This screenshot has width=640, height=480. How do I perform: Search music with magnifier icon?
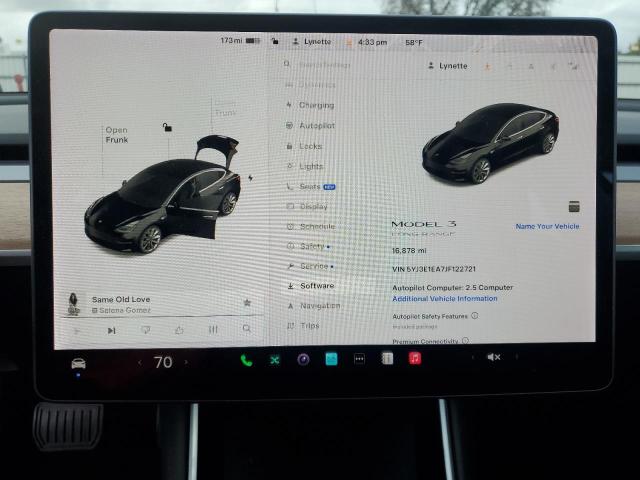(246, 329)
